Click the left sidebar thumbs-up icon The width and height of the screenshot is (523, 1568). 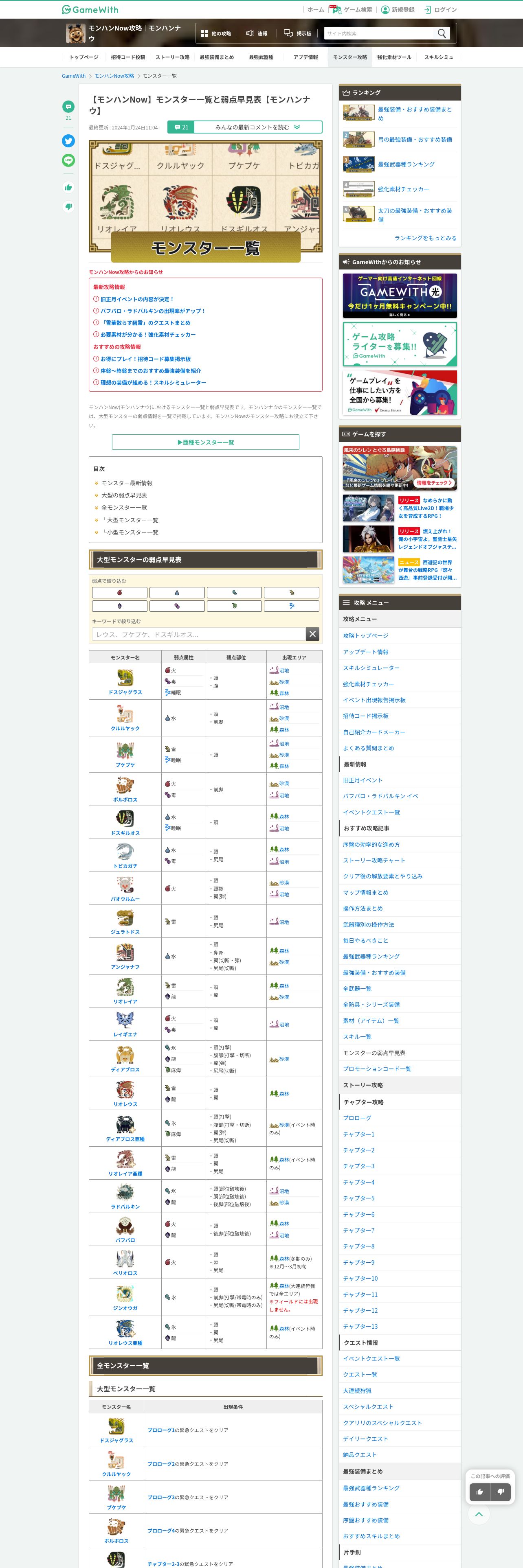(68, 188)
